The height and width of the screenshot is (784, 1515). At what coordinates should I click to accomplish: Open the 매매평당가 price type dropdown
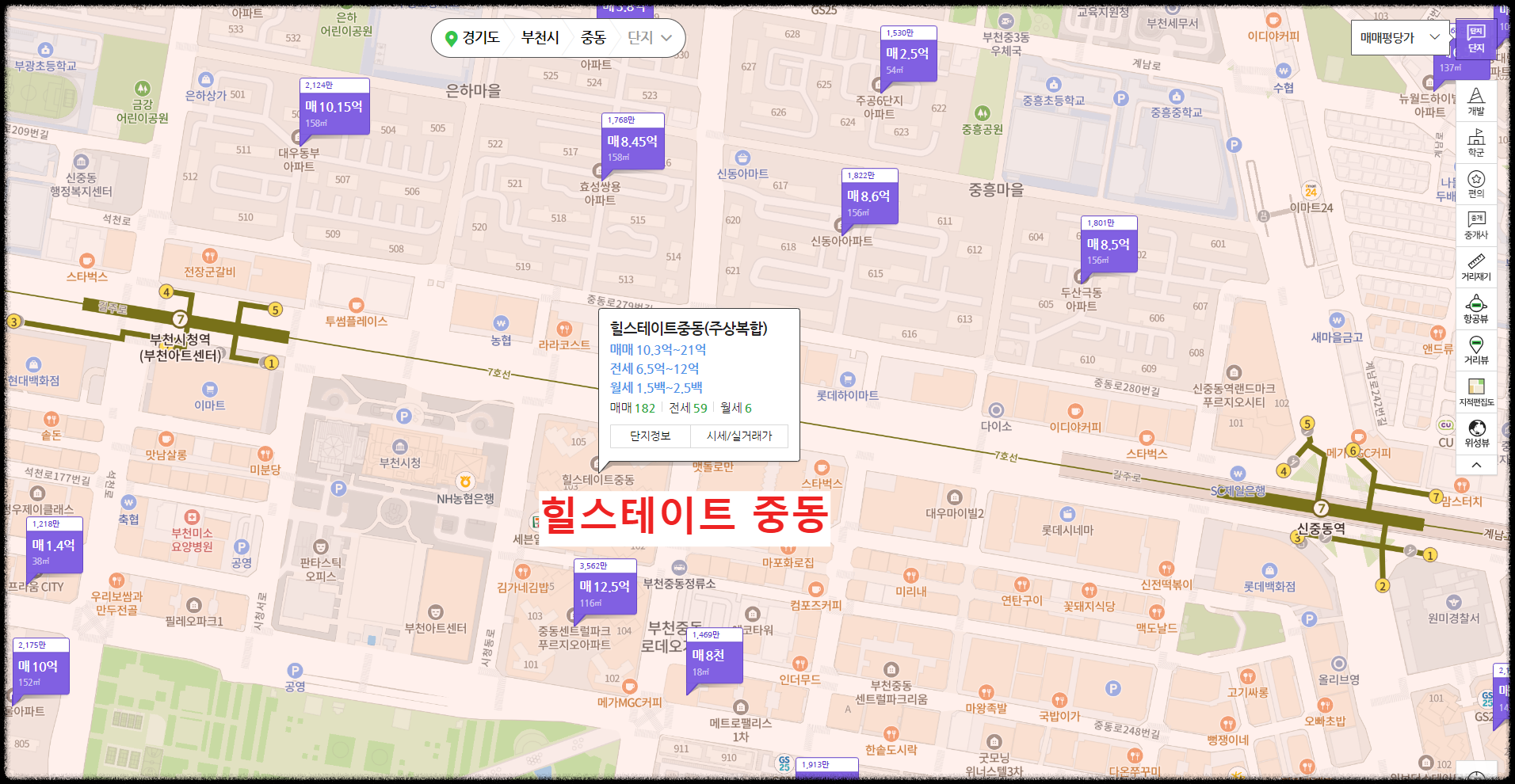click(x=1400, y=37)
